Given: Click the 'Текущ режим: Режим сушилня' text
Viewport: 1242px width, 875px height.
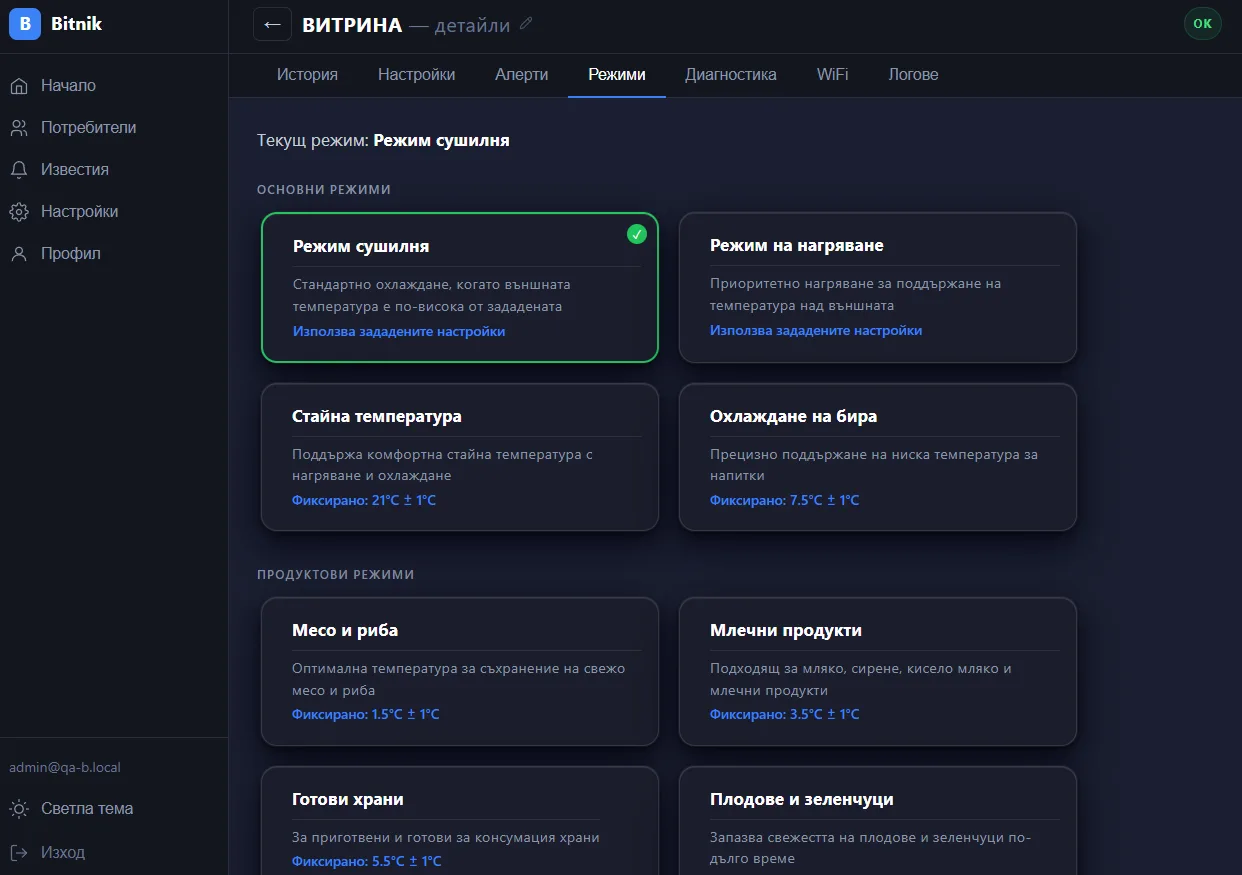Looking at the screenshot, I should (383, 141).
